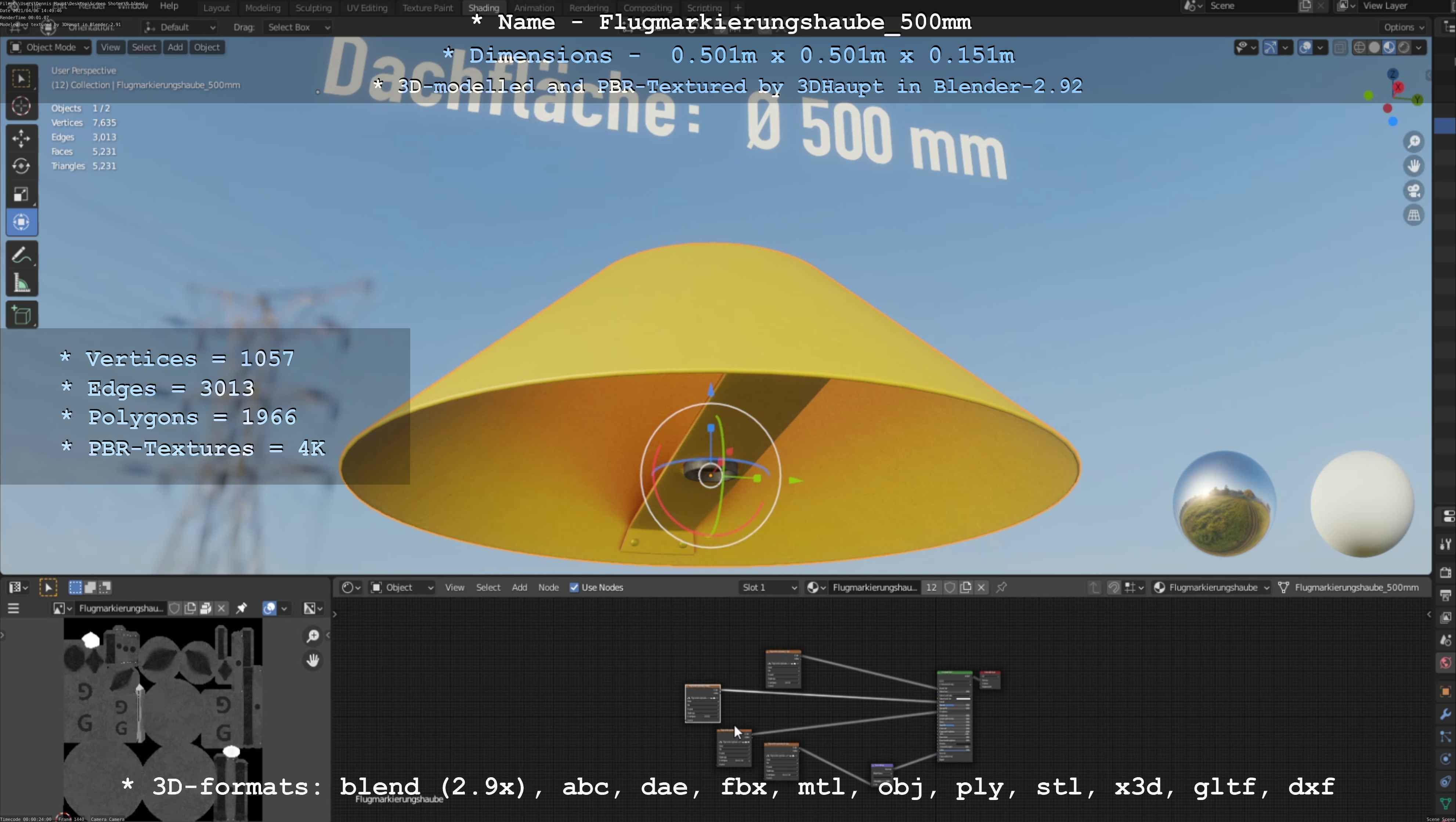Toggle image editor overlay display button
The height and width of the screenshot is (822, 1456).
[270, 608]
